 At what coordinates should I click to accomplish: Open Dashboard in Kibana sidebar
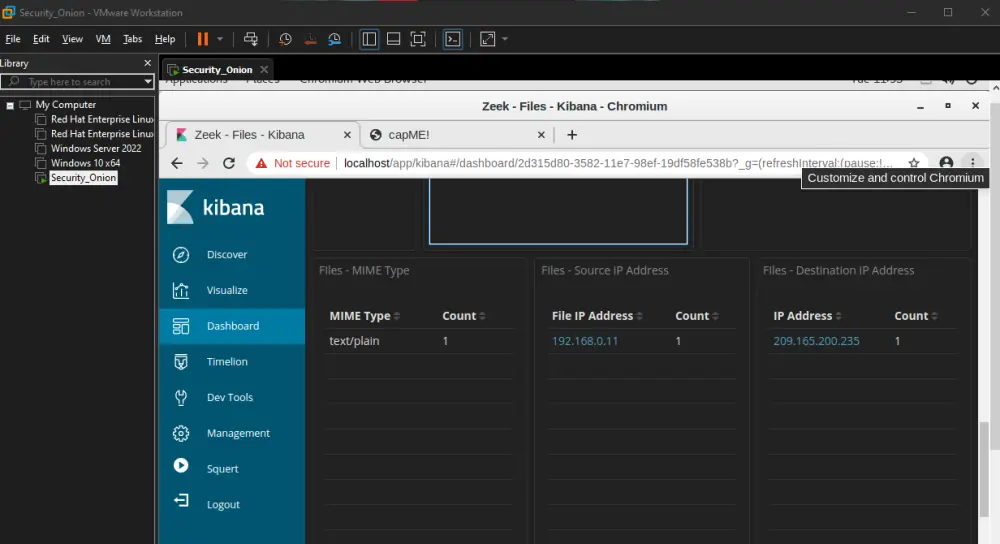pyautogui.click(x=232, y=326)
